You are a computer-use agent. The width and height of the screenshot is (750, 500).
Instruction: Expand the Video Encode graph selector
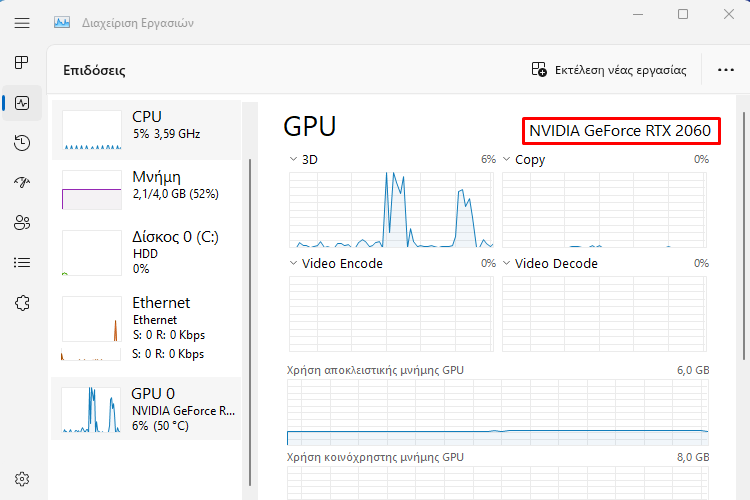click(293, 264)
